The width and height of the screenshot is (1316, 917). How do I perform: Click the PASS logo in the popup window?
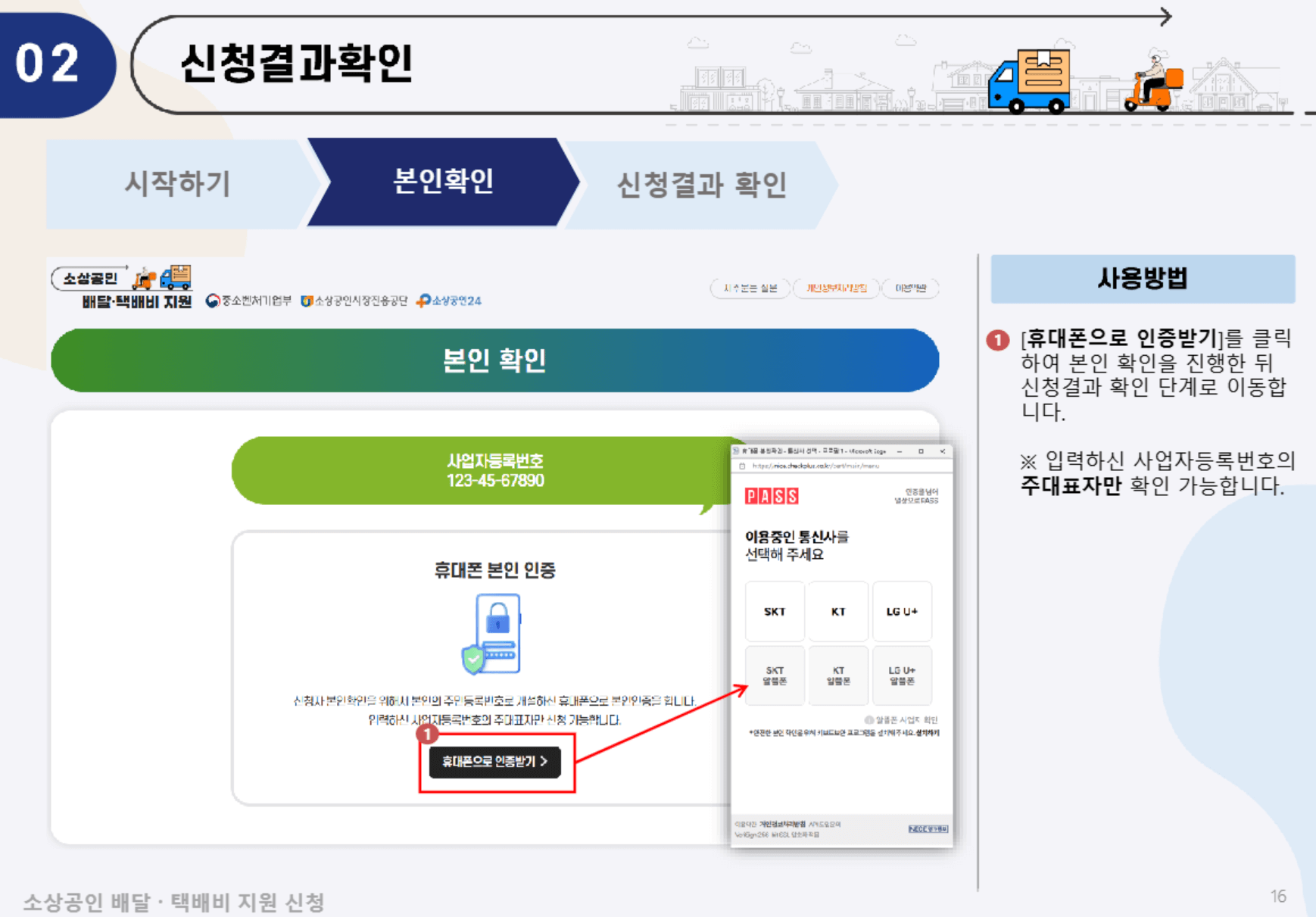772,497
